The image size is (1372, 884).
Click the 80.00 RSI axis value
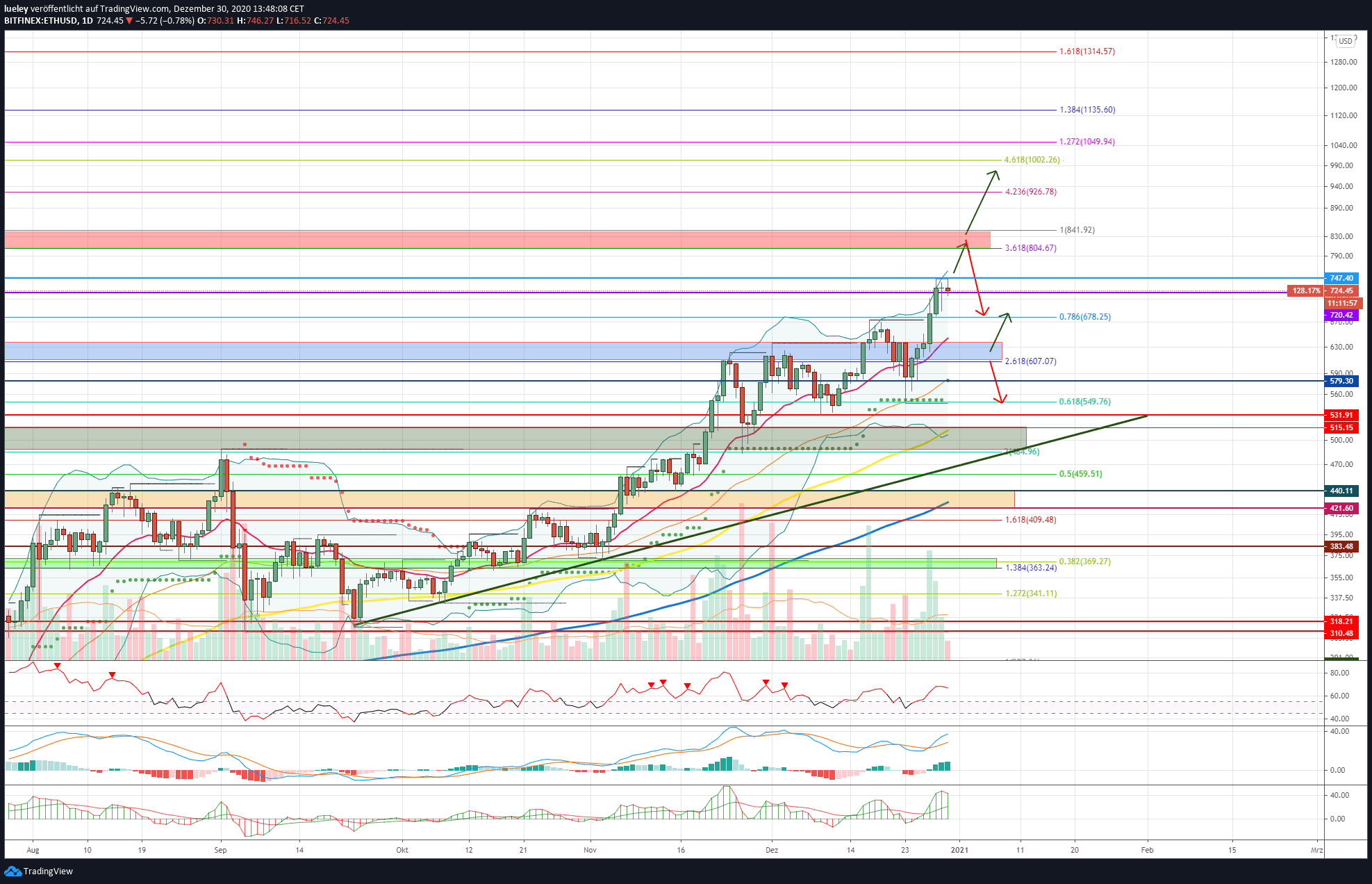tap(1339, 673)
